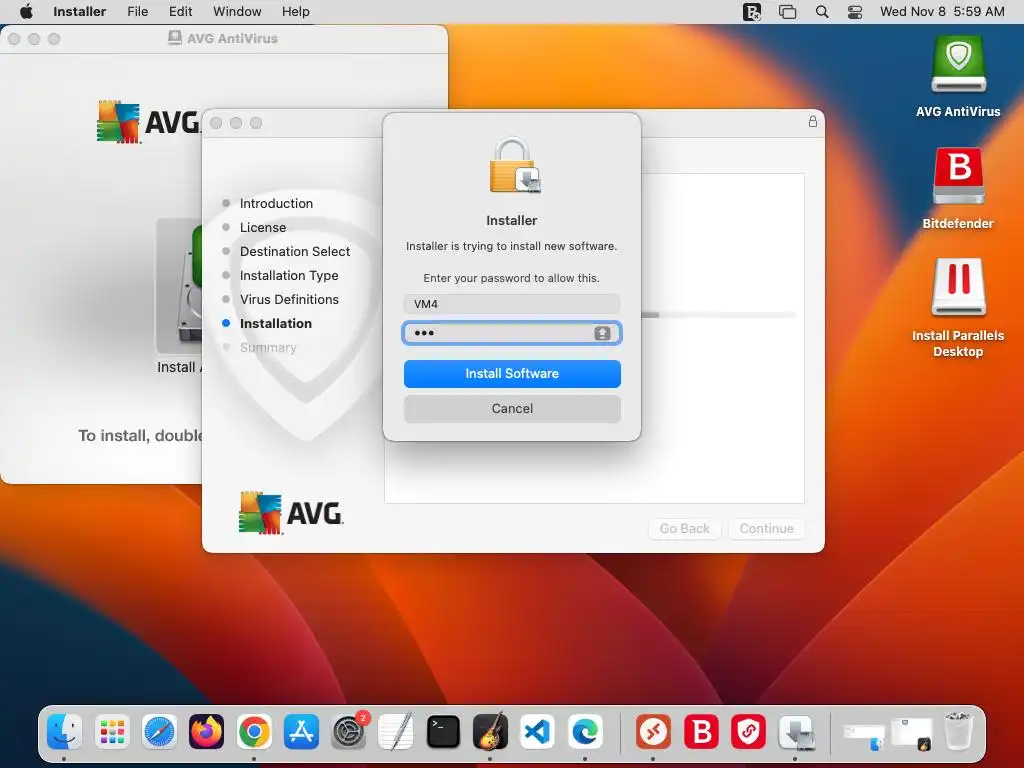Open the Edit menu
Image resolution: width=1024 pixels, height=768 pixels.
180,11
